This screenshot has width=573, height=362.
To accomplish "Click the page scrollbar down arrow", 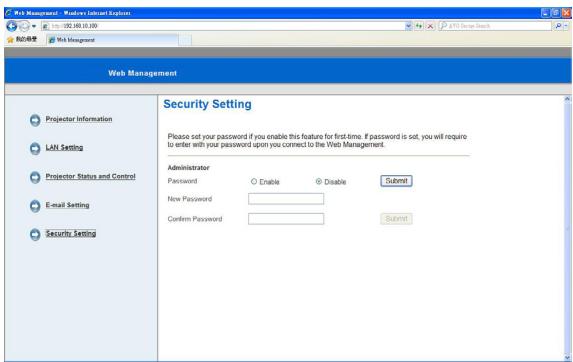I will coord(567,358).
